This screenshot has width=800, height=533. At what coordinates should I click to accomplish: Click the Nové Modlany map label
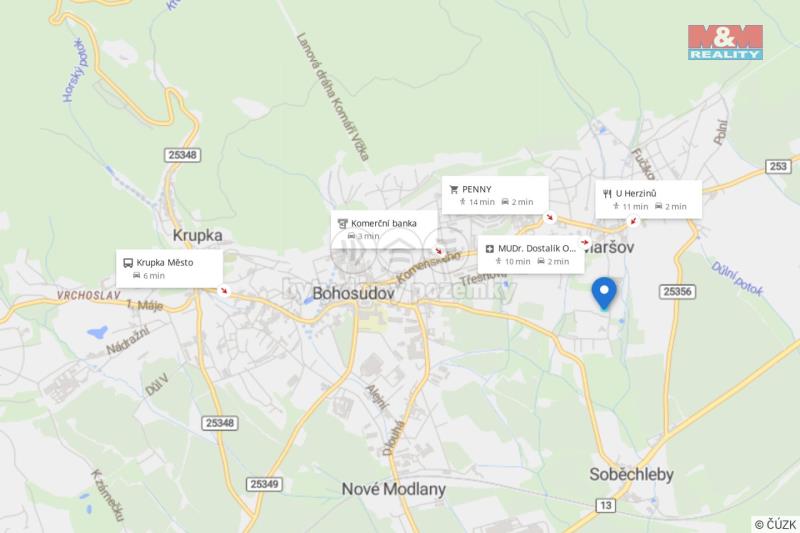393,489
